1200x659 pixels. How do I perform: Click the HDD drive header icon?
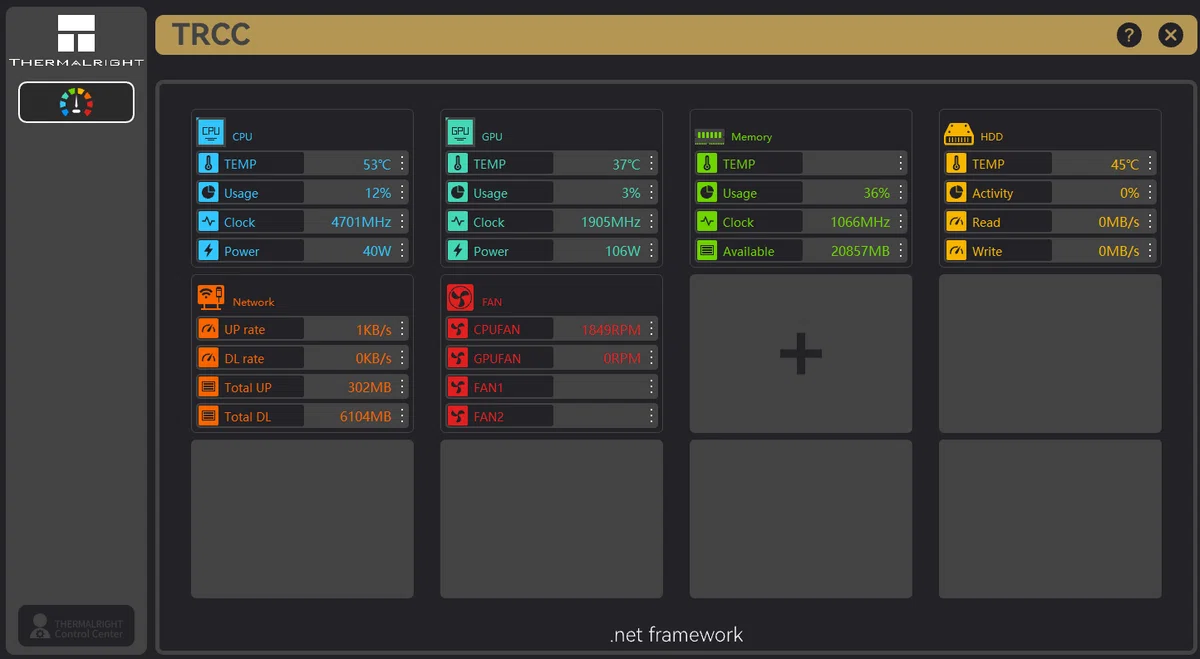pyautogui.click(x=959, y=133)
